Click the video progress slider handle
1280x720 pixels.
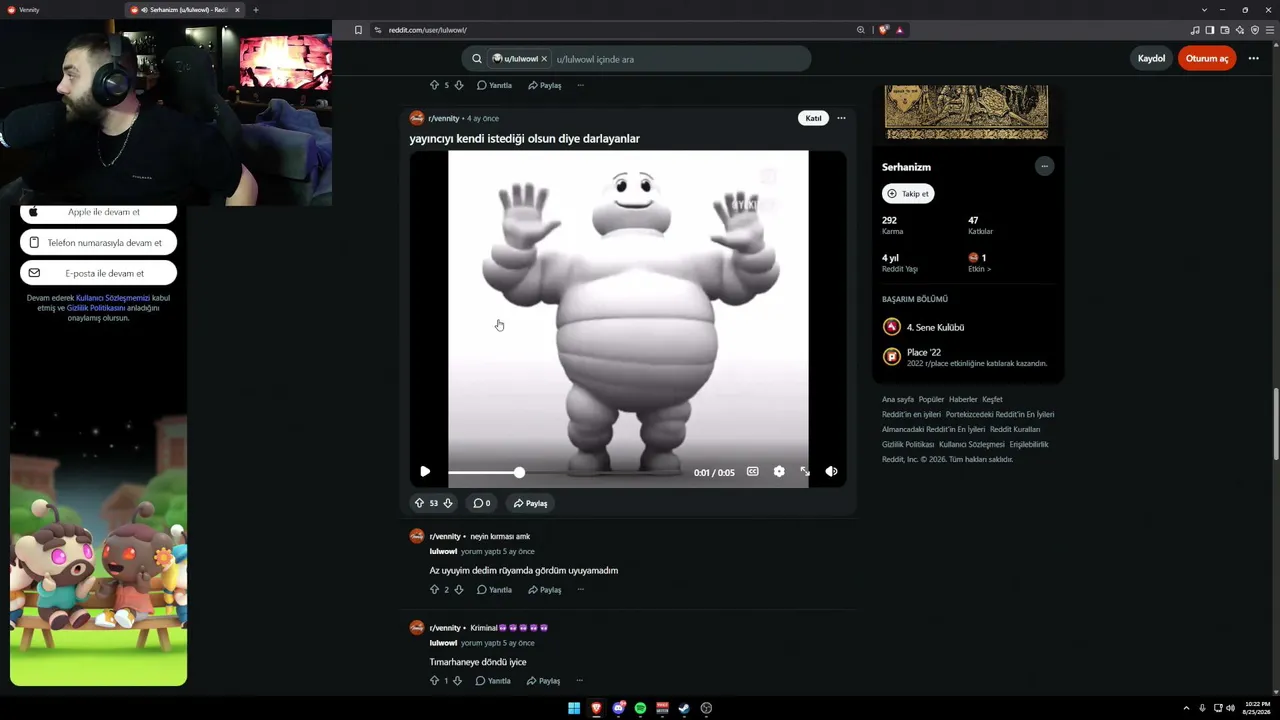coord(519,472)
